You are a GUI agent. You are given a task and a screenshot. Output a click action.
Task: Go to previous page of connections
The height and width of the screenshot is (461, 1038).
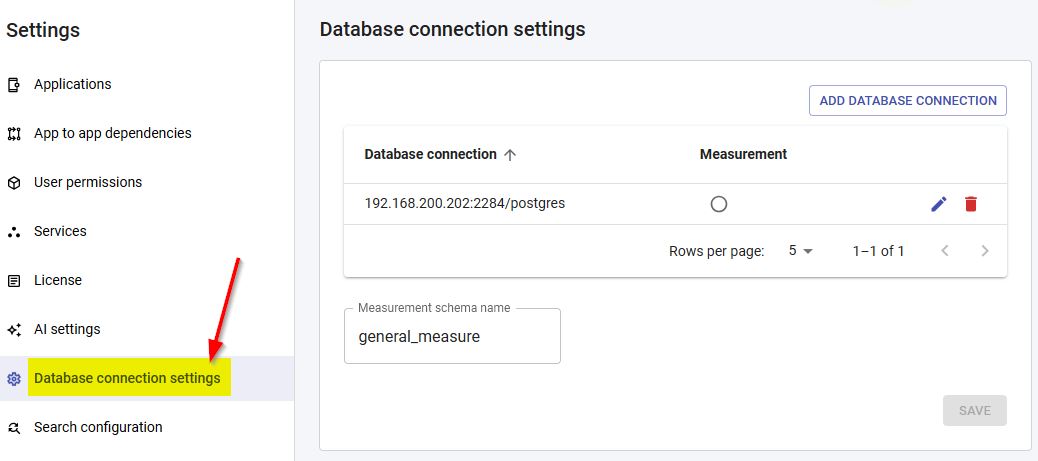945,251
